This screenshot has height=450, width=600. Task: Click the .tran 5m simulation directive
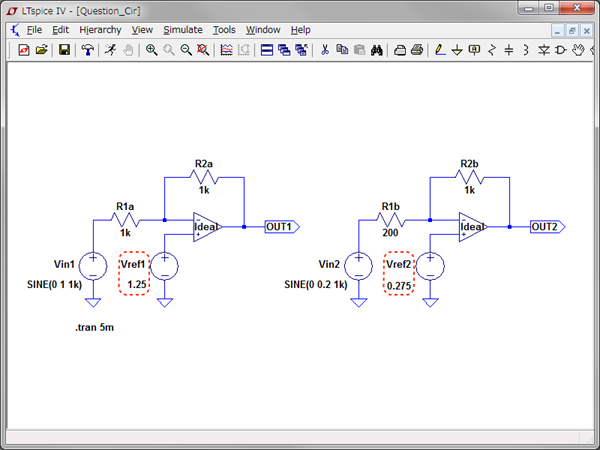click(x=95, y=328)
